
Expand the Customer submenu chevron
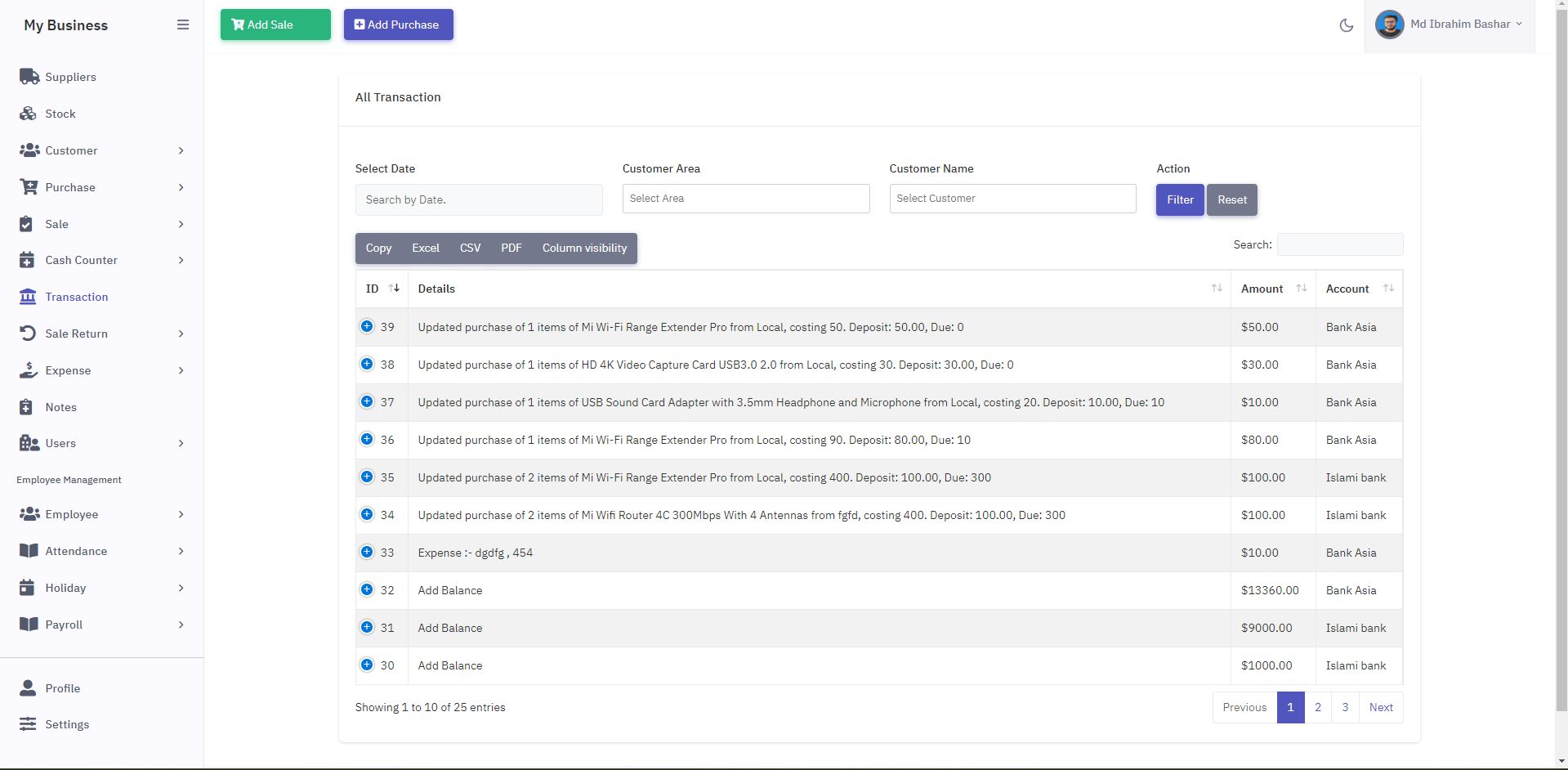(x=181, y=150)
